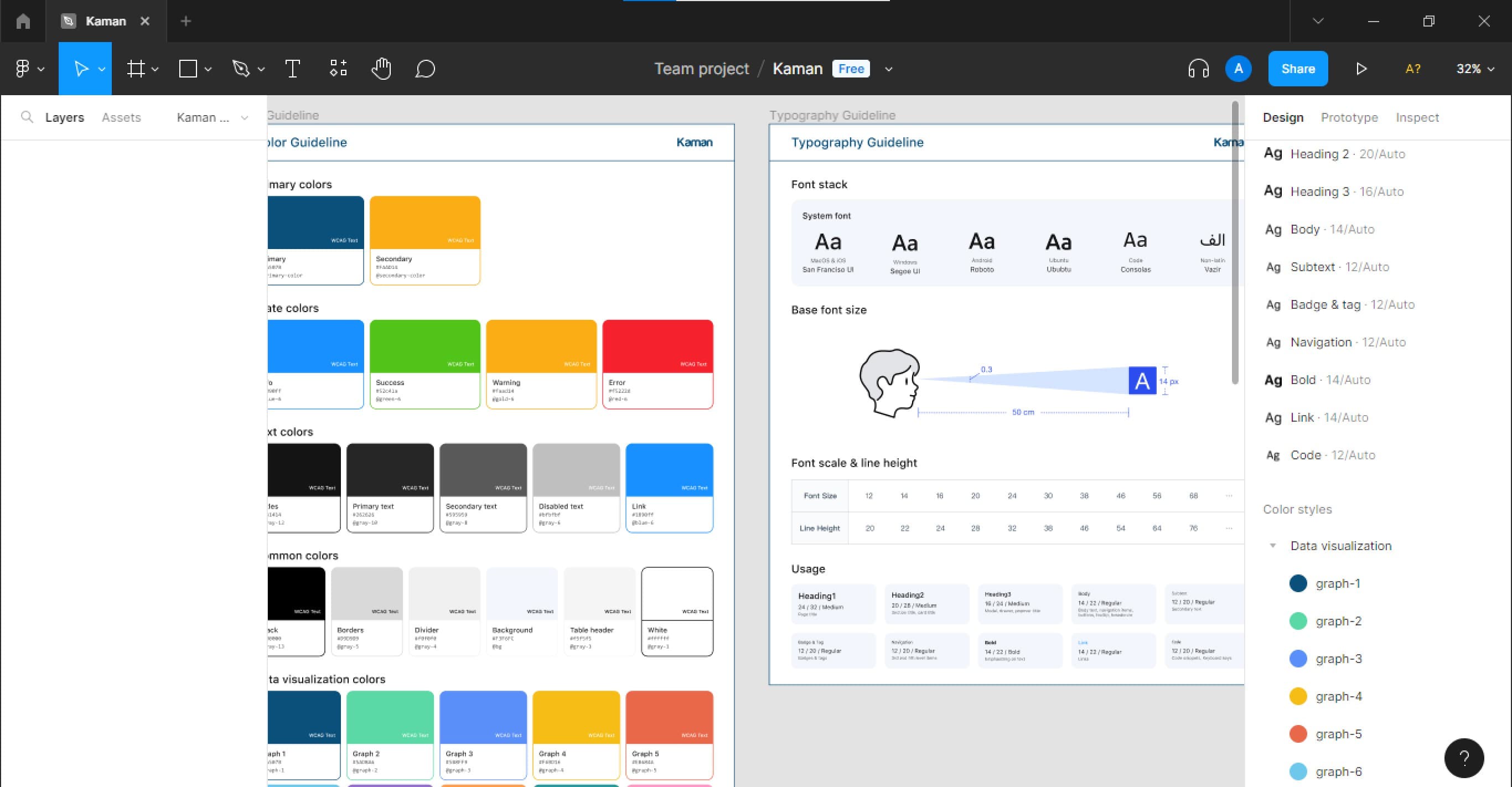The height and width of the screenshot is (787, 1512).
Task: Present the prototype with play icon
Action: (1361, 69)
